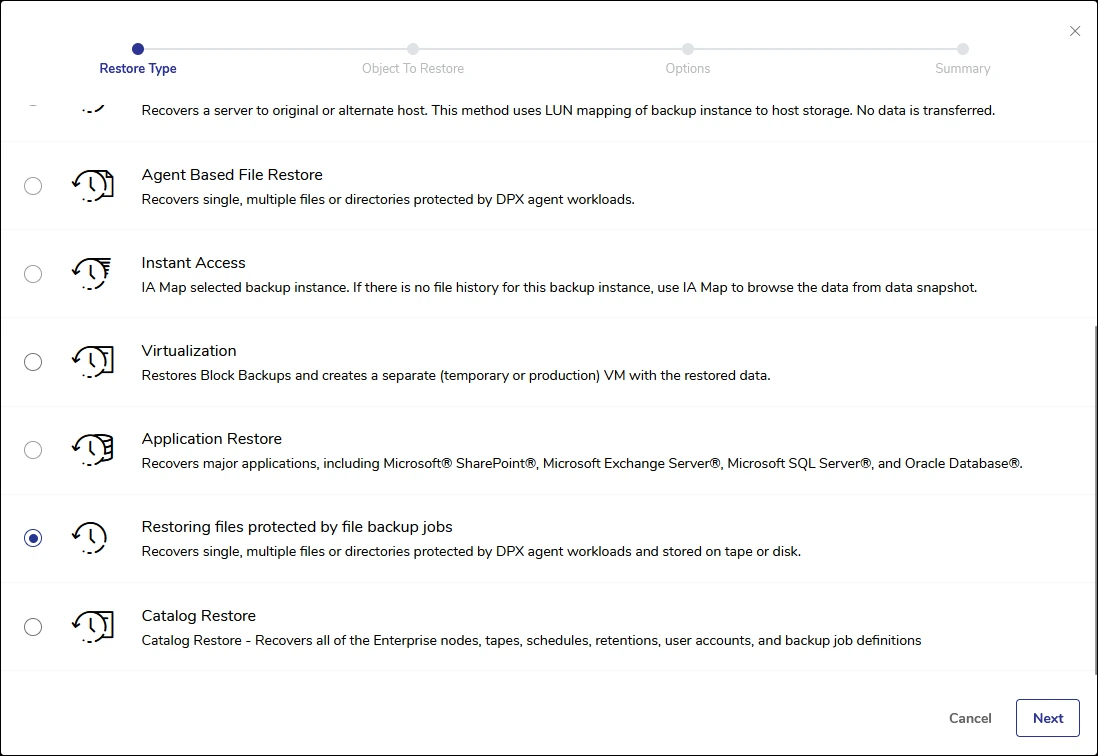Viewport: 1098px width, 756px height.
Task: Cancel the restore wizard
Action: coord(970,718)
